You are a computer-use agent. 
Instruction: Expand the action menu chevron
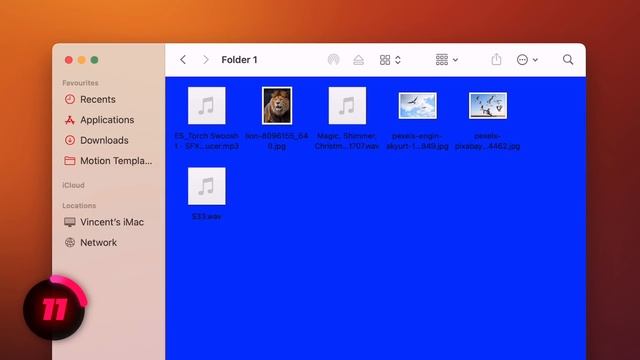(x=535, y=60)
